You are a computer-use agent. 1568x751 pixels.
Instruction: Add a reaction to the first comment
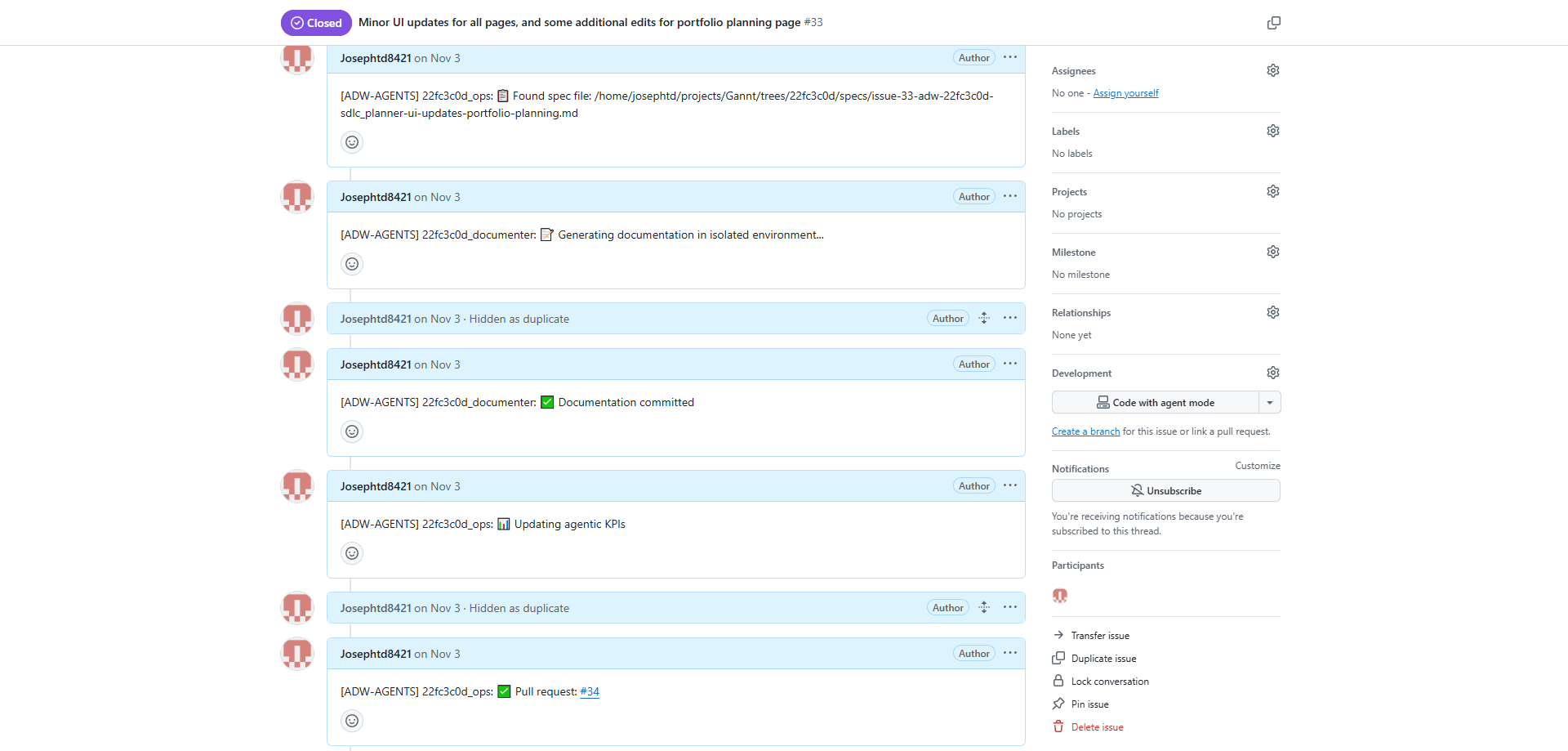(351, 141)
